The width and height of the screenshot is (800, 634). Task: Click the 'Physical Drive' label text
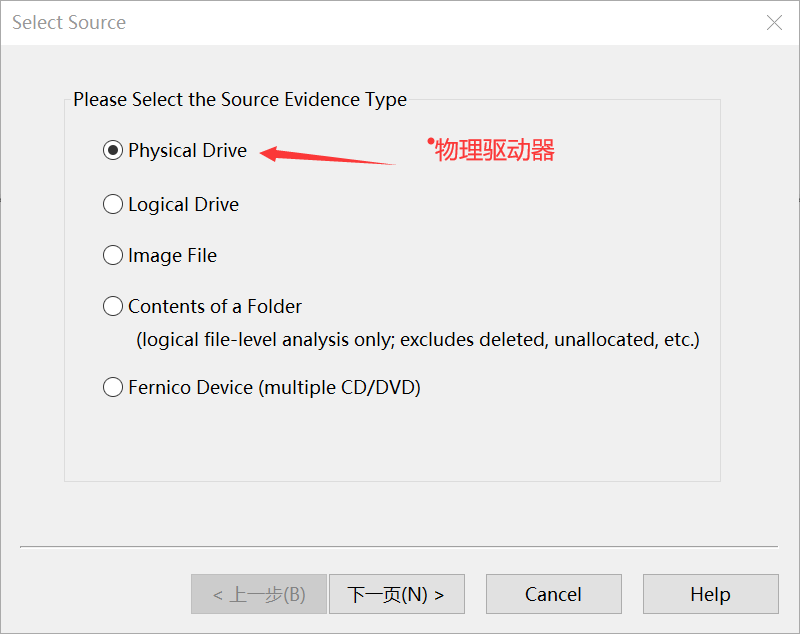point(187,151)
